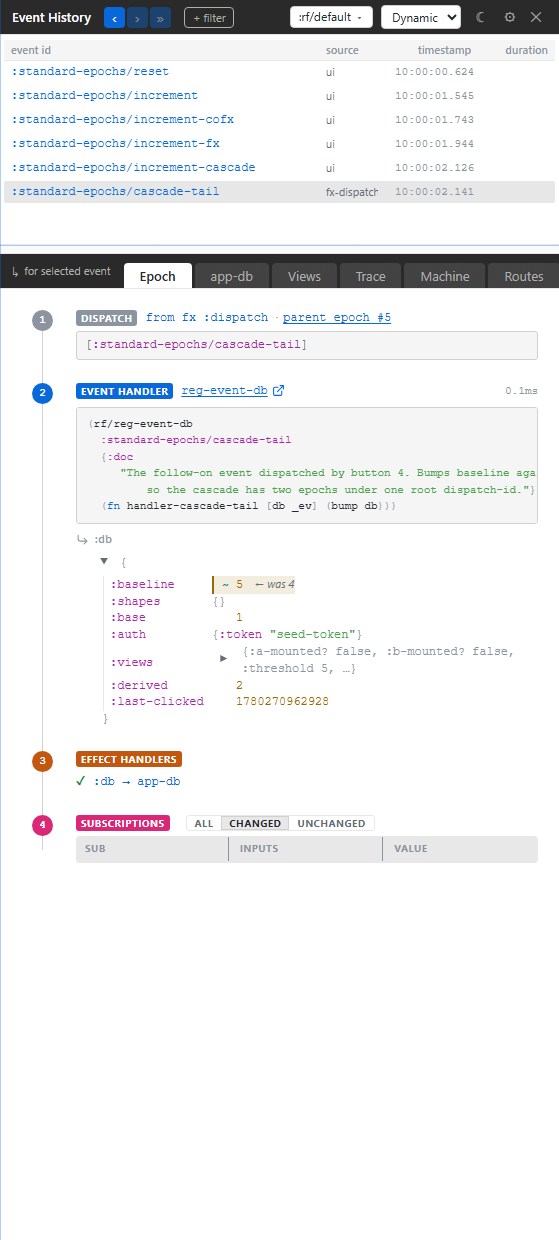Screen dimensions: 559x1240
Task: Click the duration column header
Action: click(526, 50)
